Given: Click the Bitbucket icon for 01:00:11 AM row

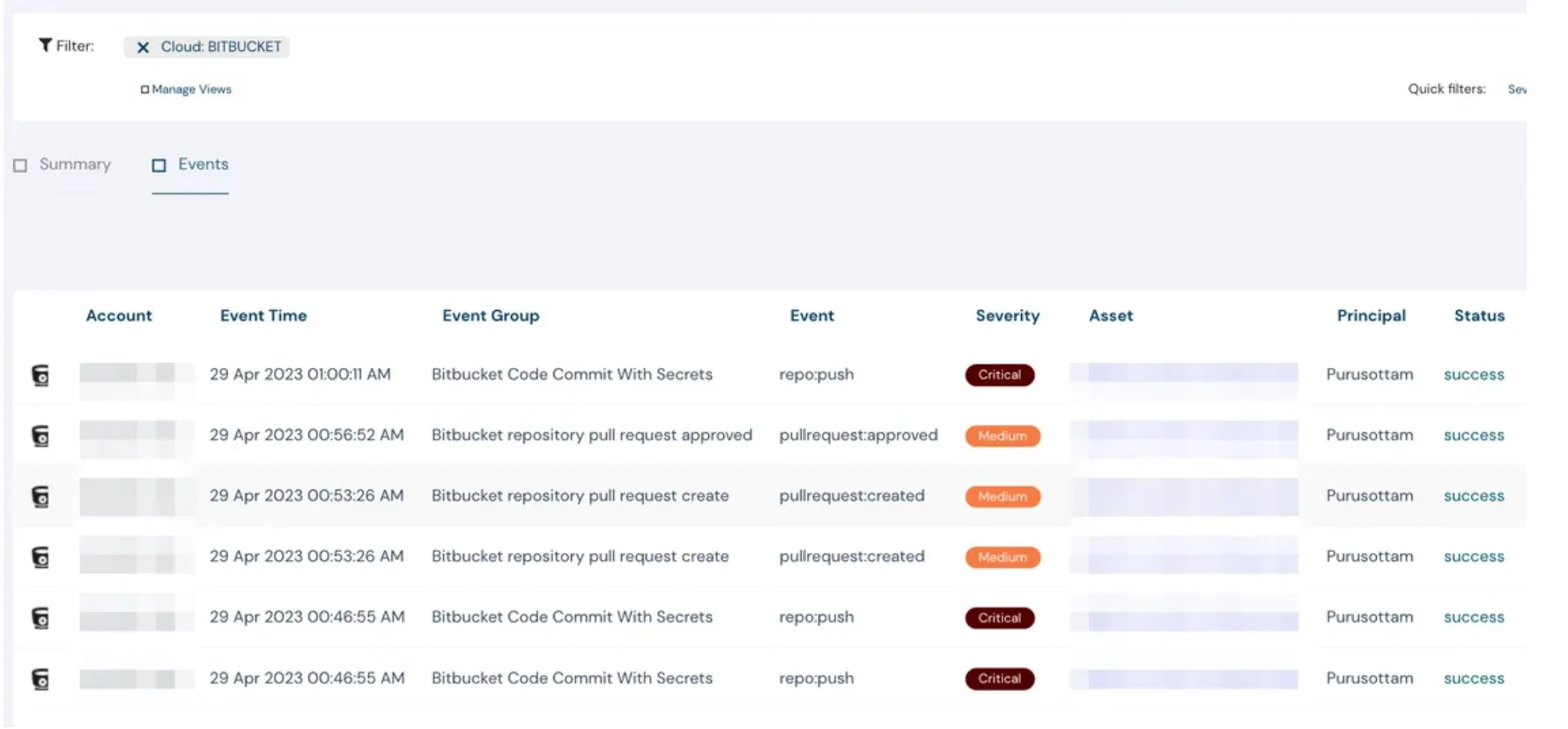Looking at the screenshot, I should point(41,376).
